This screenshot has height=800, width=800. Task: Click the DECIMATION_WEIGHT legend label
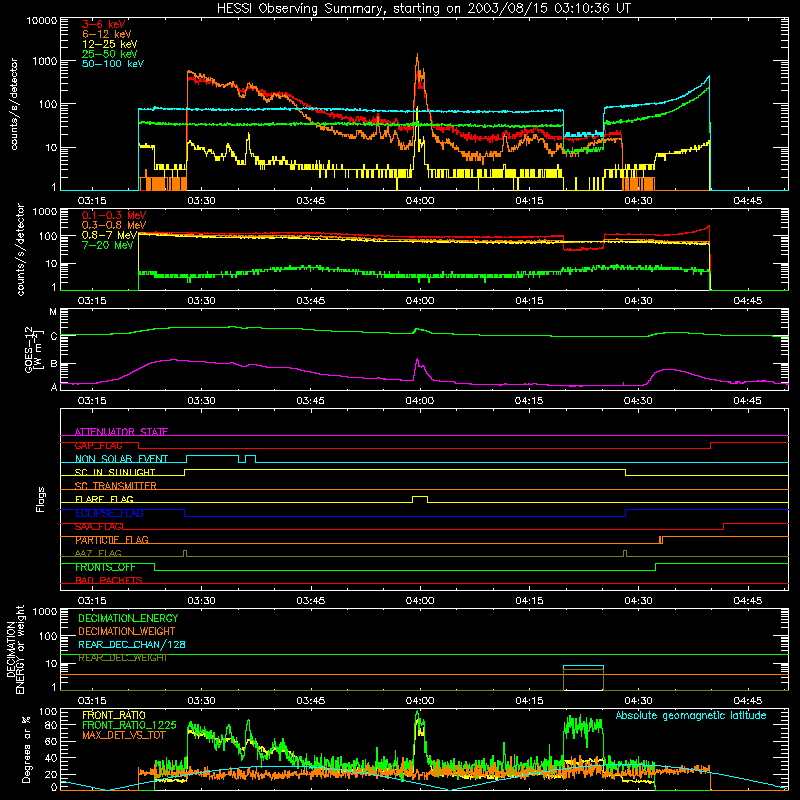[127, 631]
